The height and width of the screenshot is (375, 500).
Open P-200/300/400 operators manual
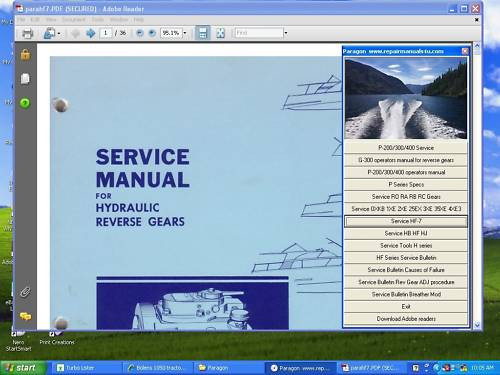tap(406, 172)
